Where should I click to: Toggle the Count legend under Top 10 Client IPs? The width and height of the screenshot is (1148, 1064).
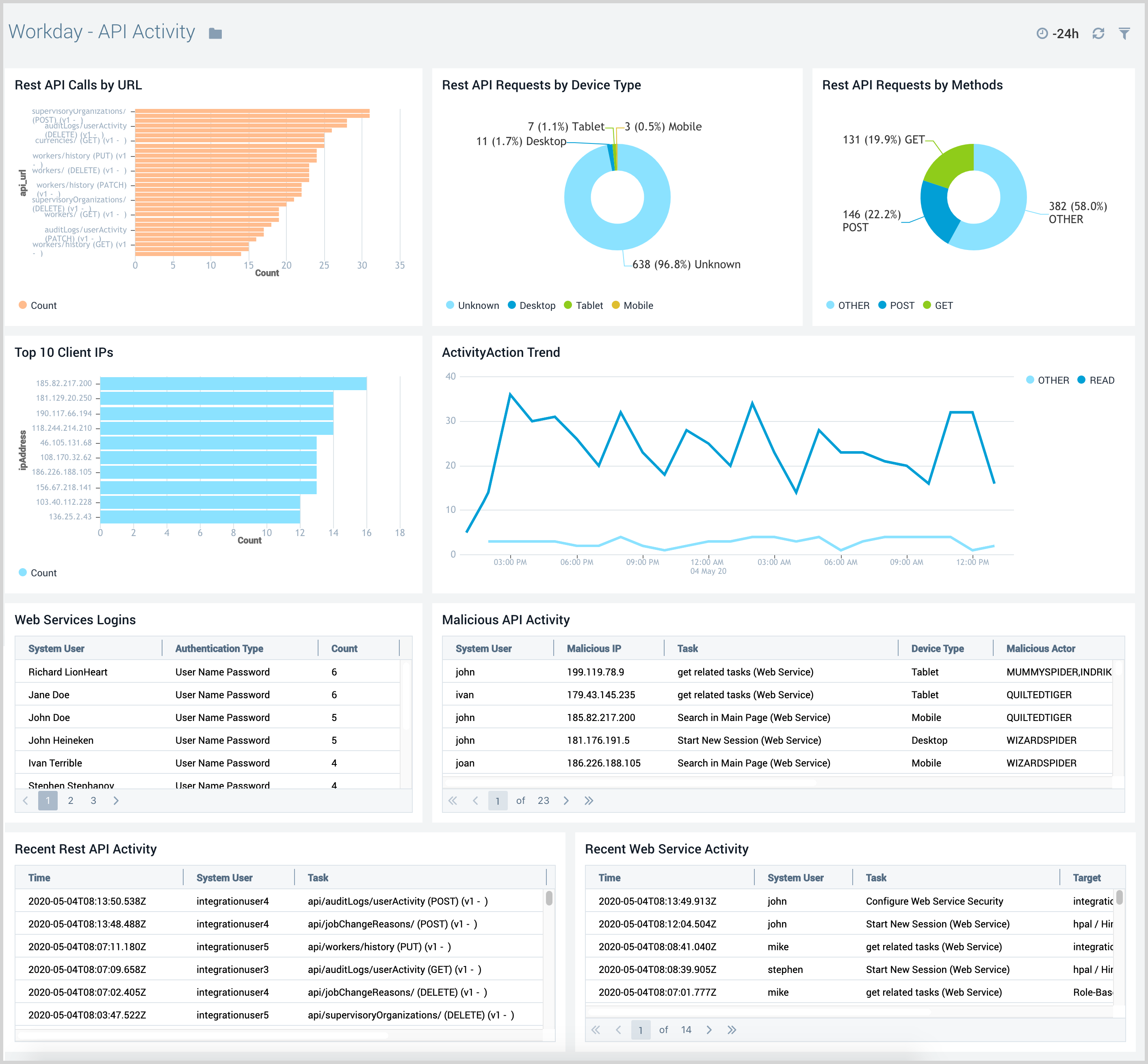(x=37, y=572)
